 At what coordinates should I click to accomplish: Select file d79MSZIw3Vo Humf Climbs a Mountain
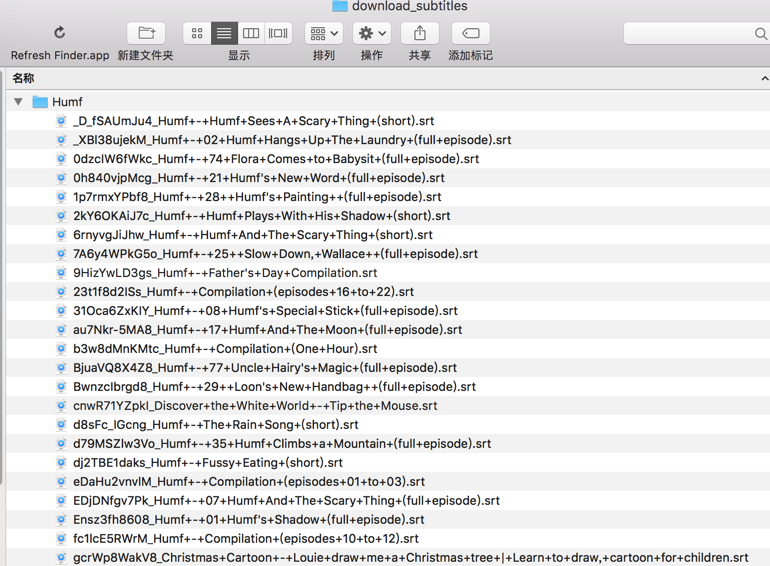[x=282, y=444]
